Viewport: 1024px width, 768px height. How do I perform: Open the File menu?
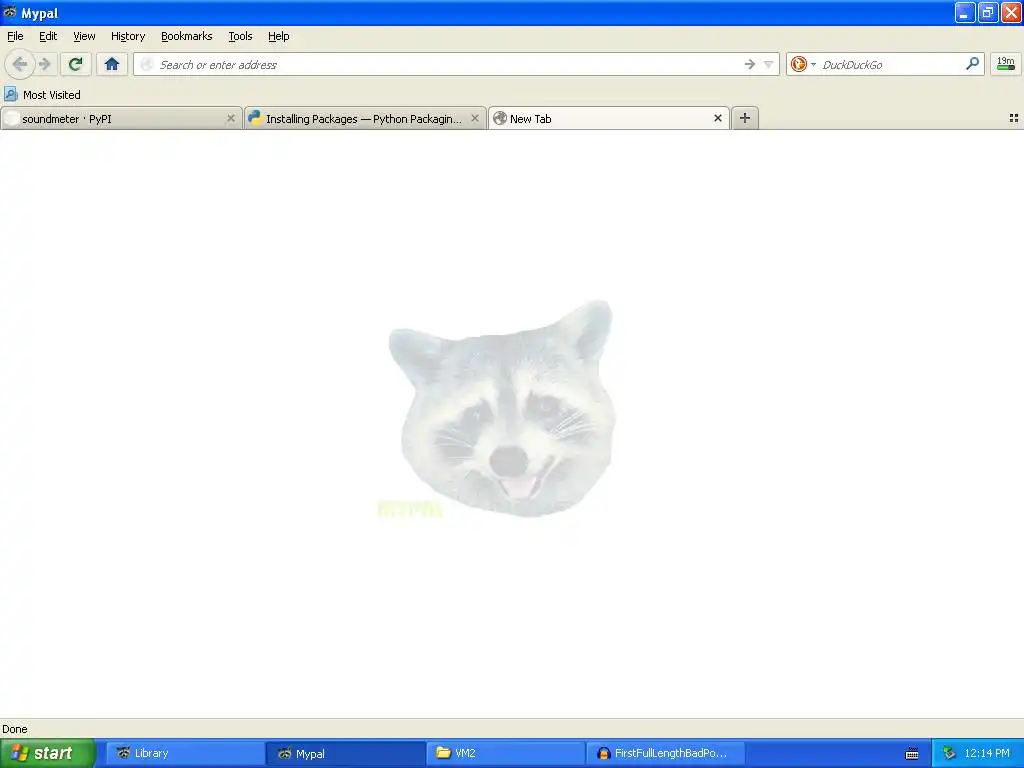15,37
